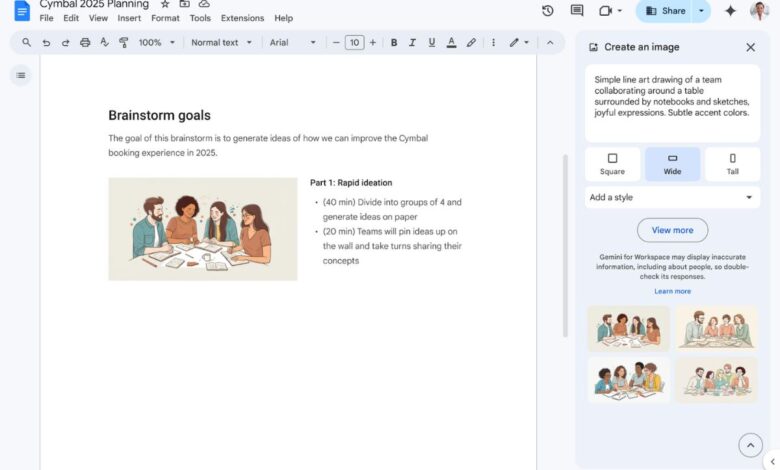Open the Share options dropdown arrow
The height and width of the screenshot is (470, 780).
701,10
